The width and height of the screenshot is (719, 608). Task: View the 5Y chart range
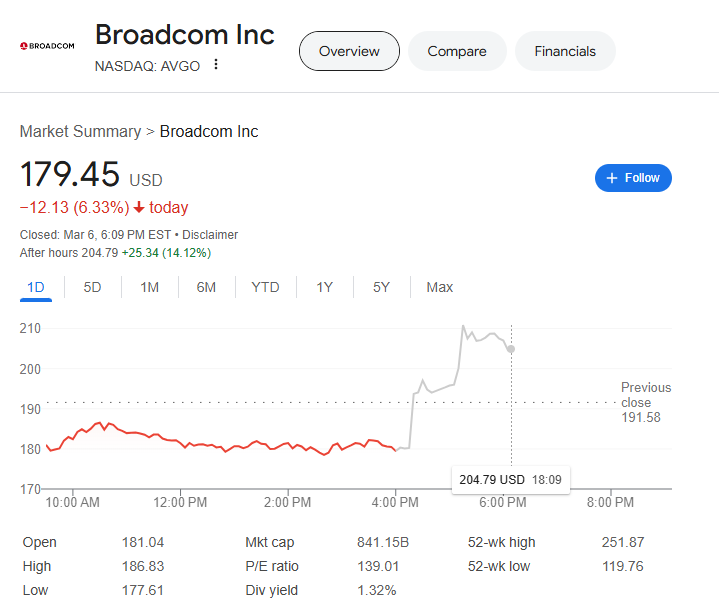(x=381, y=287)
